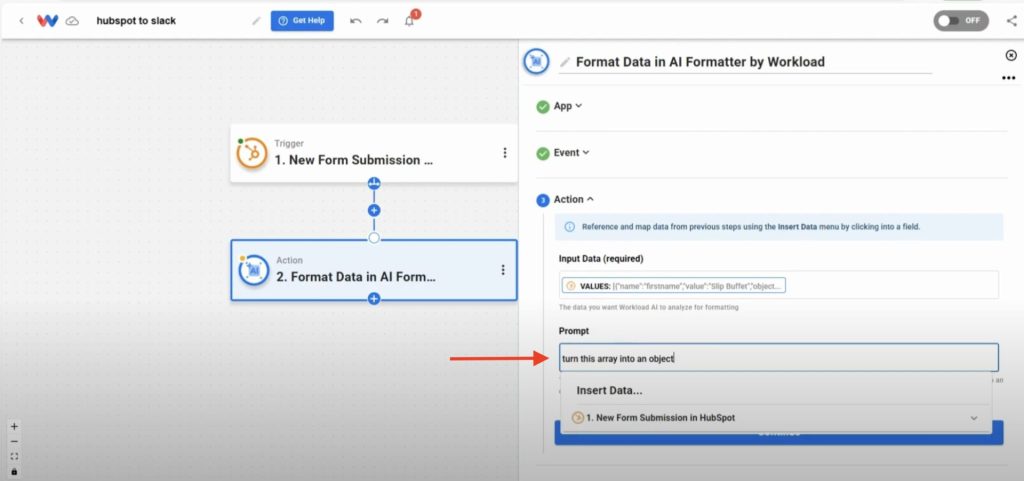The image size is (1024, 481).
Task: Toggle the workflow ON/OFF switch
Action: point(960,20)
